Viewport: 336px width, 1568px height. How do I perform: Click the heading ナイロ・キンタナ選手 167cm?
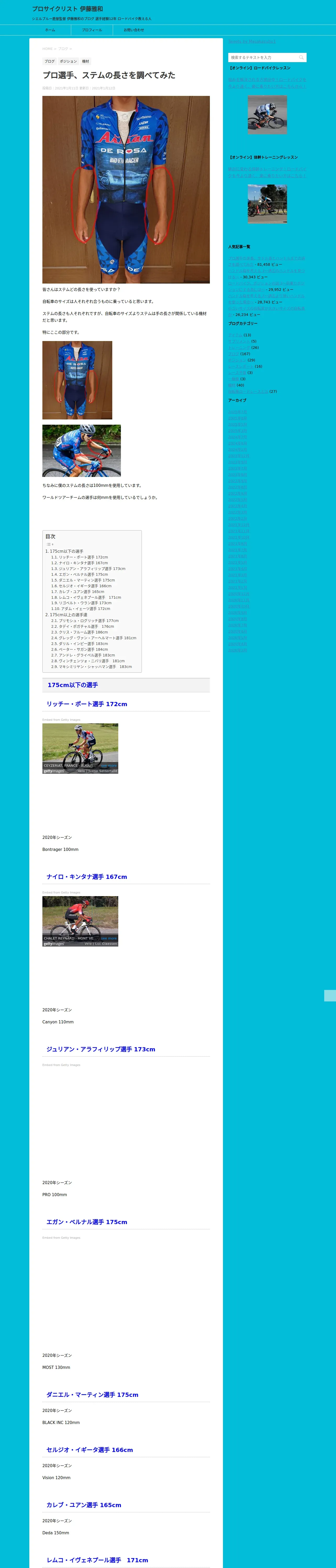(87, 877)
